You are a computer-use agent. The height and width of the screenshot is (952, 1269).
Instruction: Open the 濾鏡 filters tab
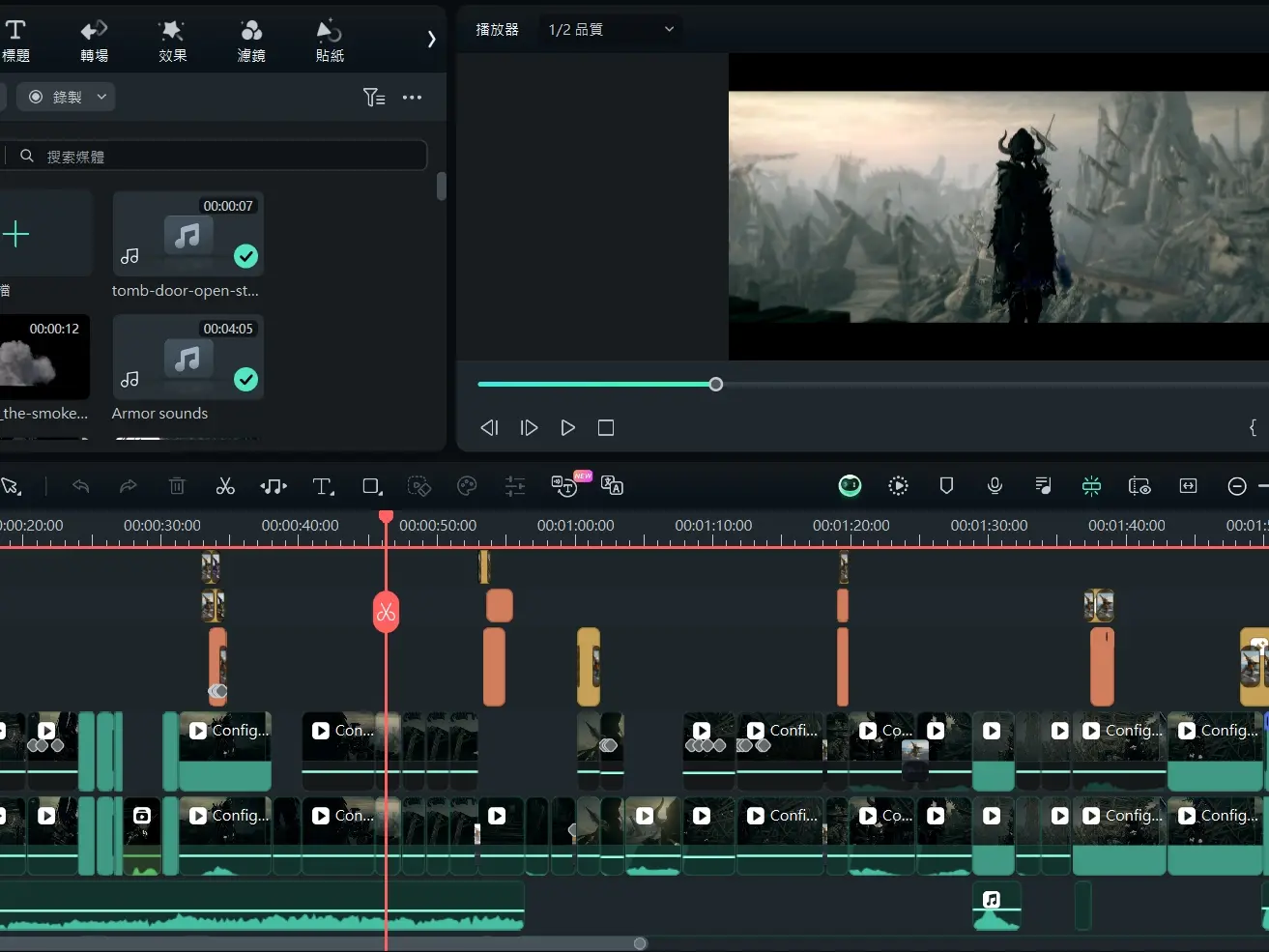(x=251, y=41)
